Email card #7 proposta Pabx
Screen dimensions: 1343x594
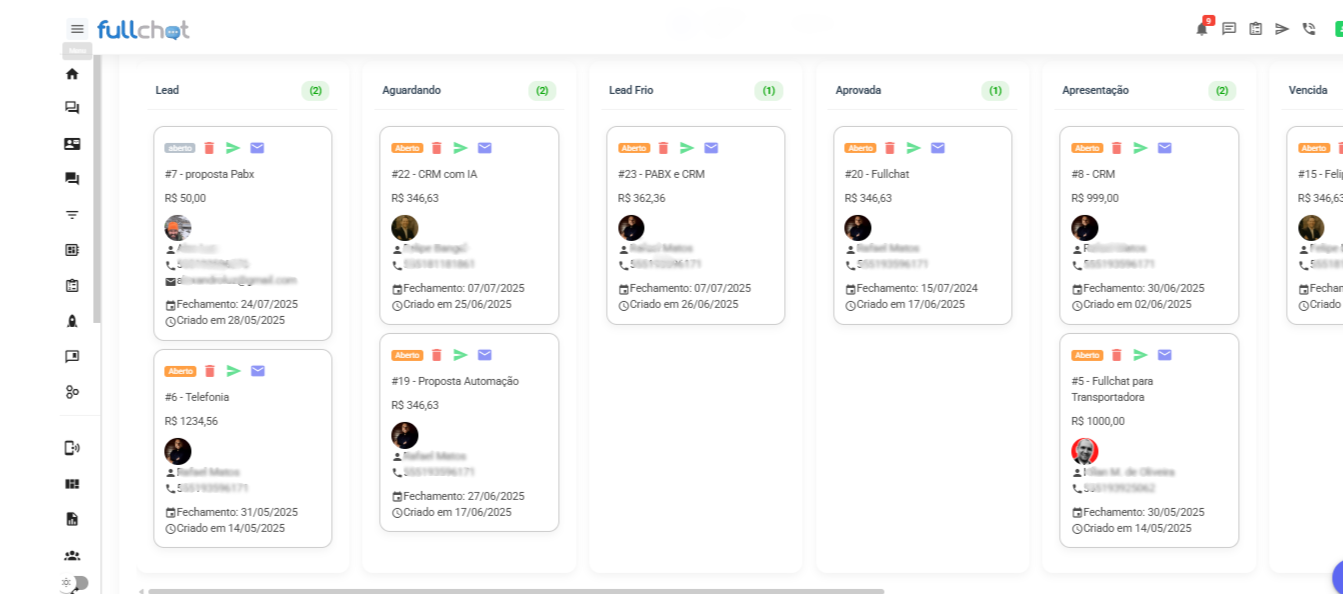[257, 148]
